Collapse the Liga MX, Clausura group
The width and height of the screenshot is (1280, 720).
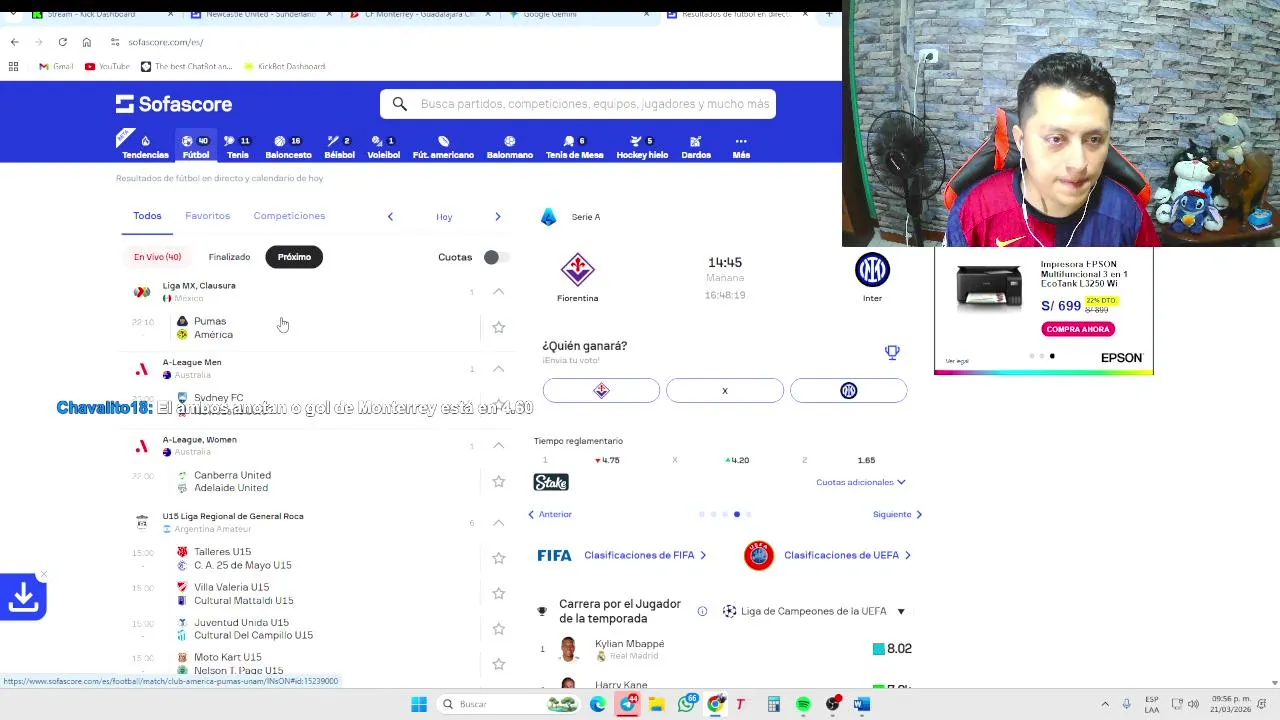499,291
